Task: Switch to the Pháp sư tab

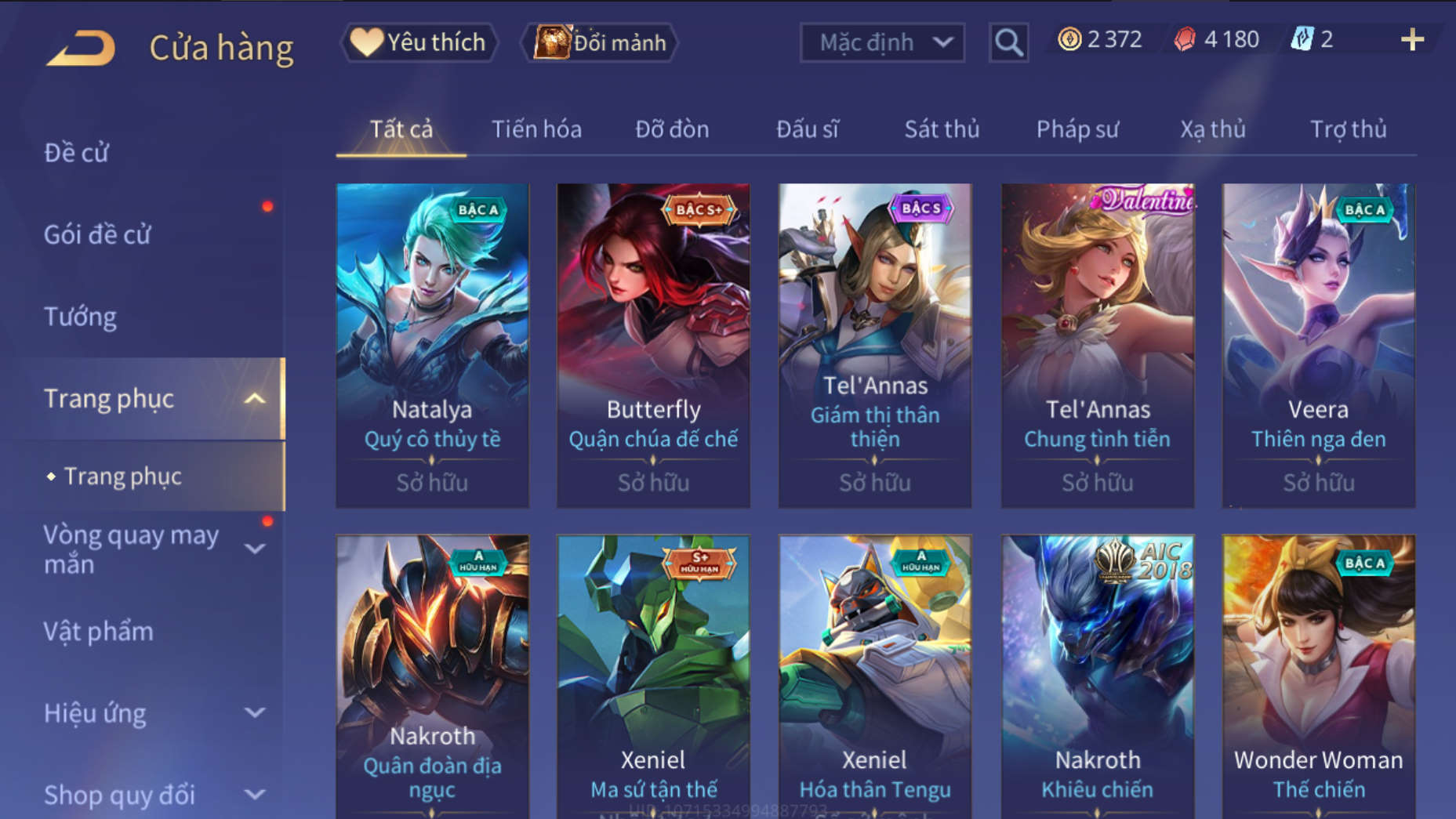Action: pos(1077,129)
